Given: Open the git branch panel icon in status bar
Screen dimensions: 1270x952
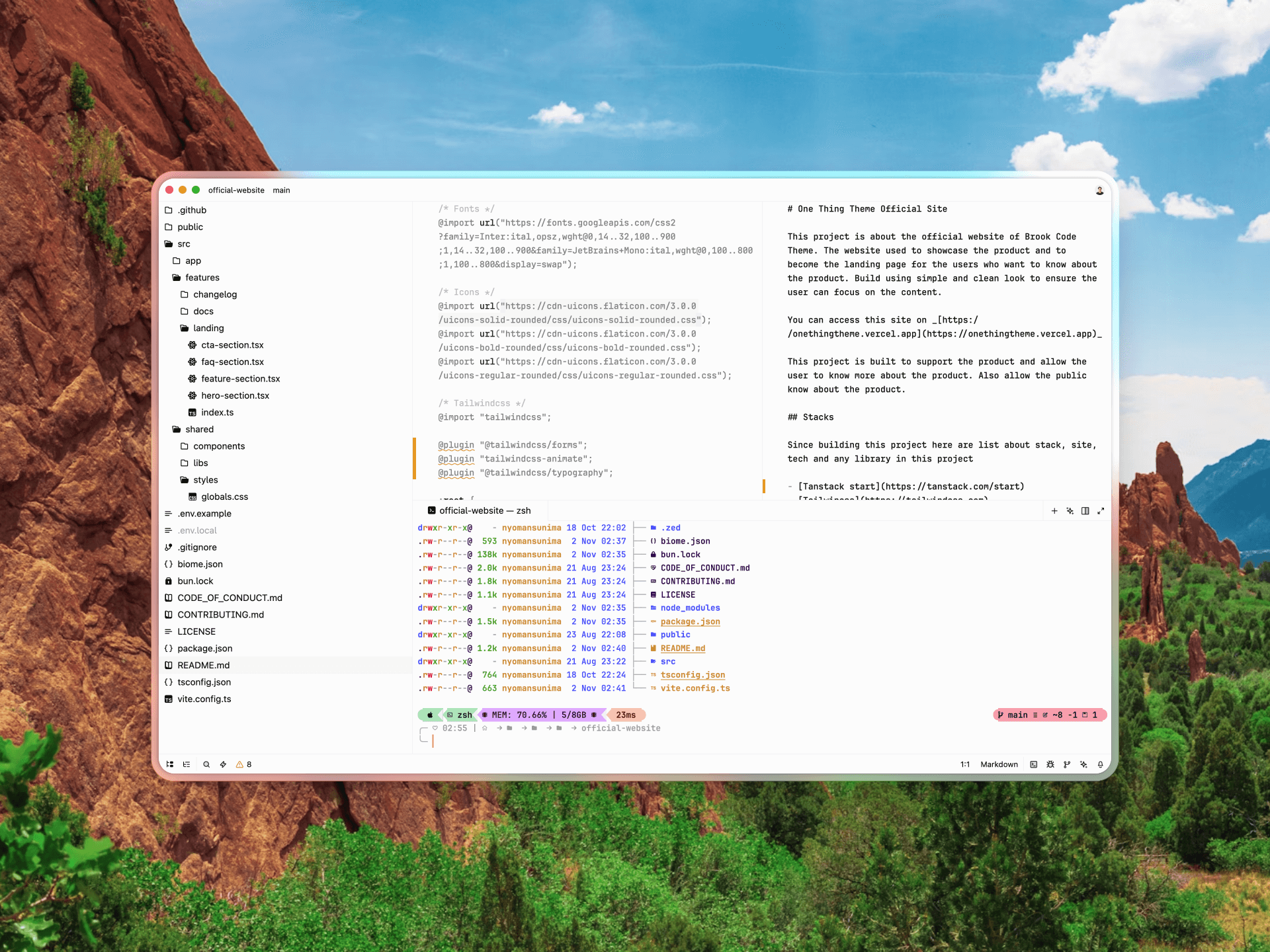Looking at the screenshot, I should (x=1067, y=764).
